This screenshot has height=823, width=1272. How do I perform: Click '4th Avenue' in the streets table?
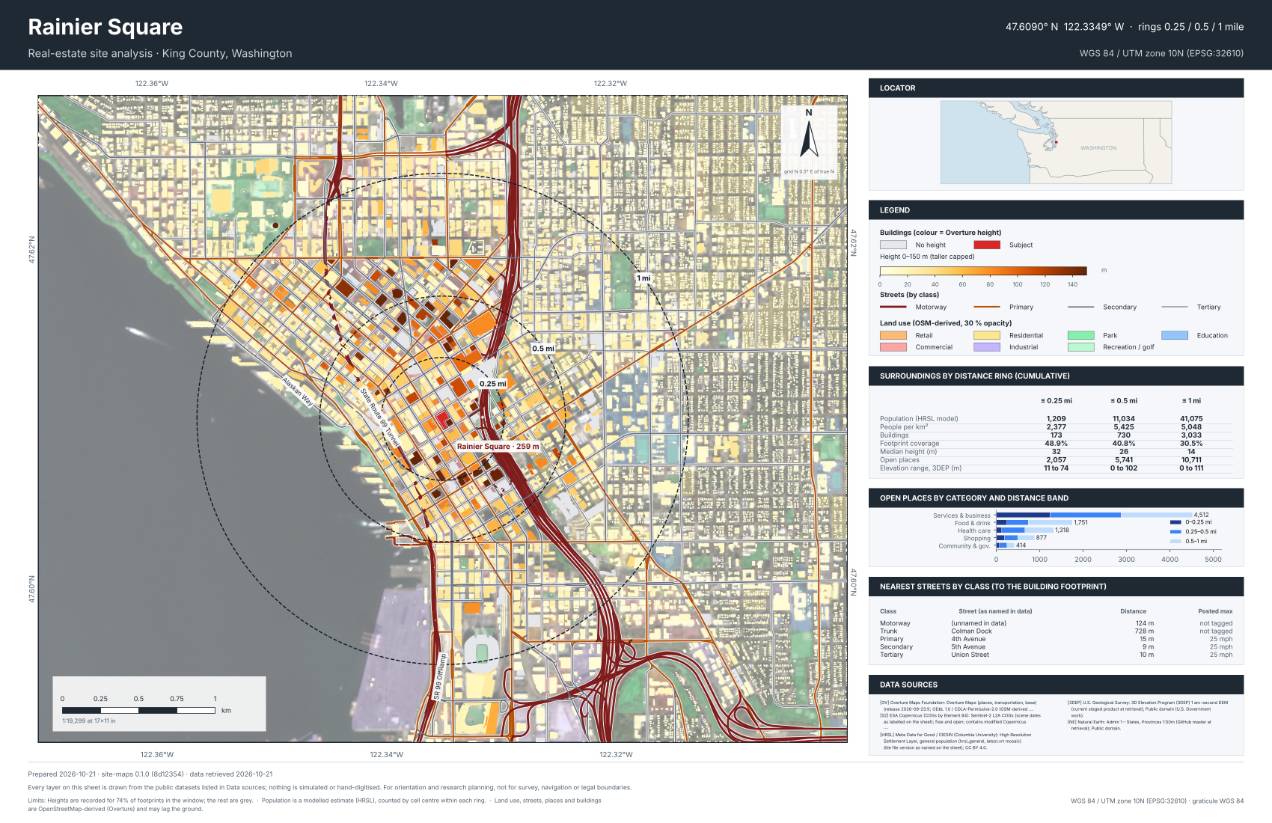966,639
